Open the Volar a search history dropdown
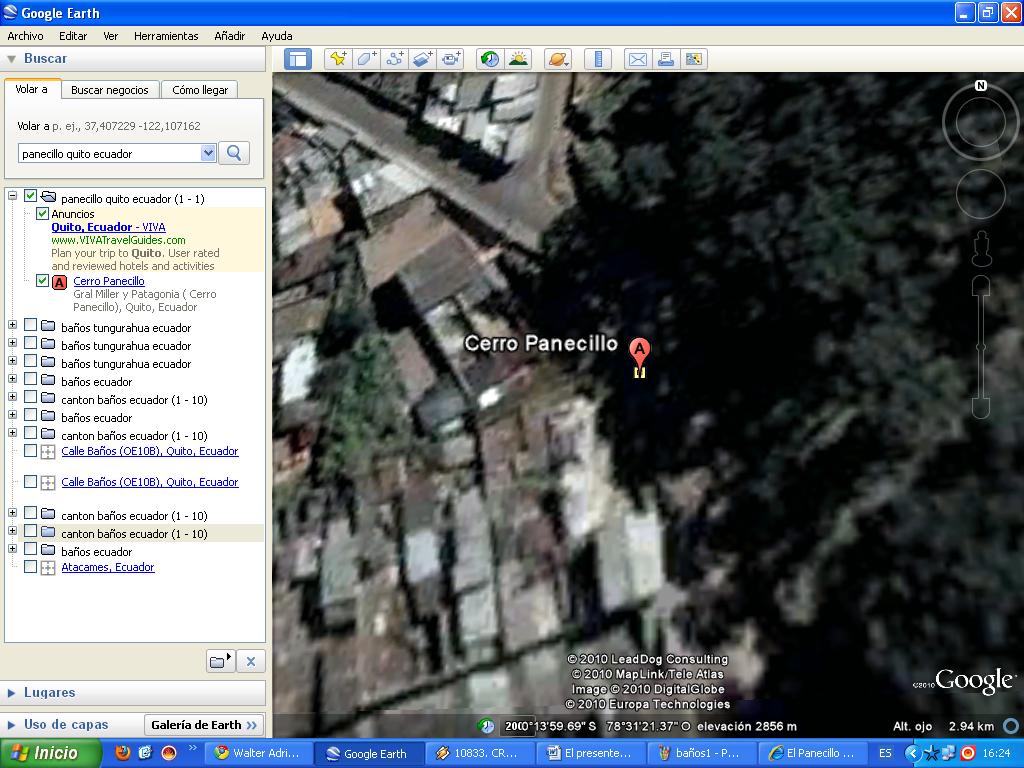Image resolution: width=1024 pixels, height=768 pixels. [206, 153]
